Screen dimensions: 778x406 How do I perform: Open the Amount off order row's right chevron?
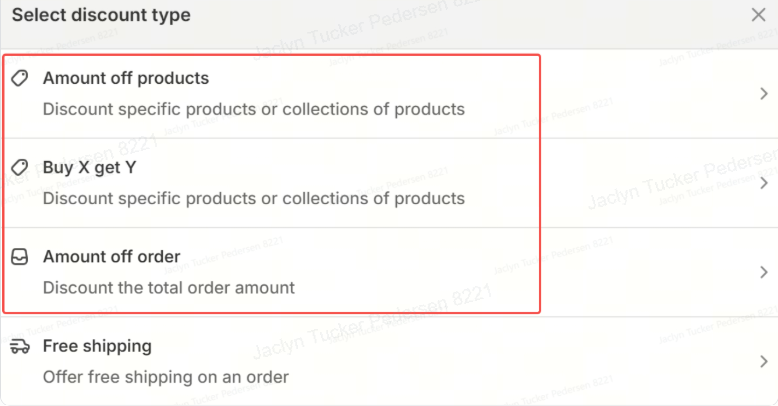coord(764,272)
